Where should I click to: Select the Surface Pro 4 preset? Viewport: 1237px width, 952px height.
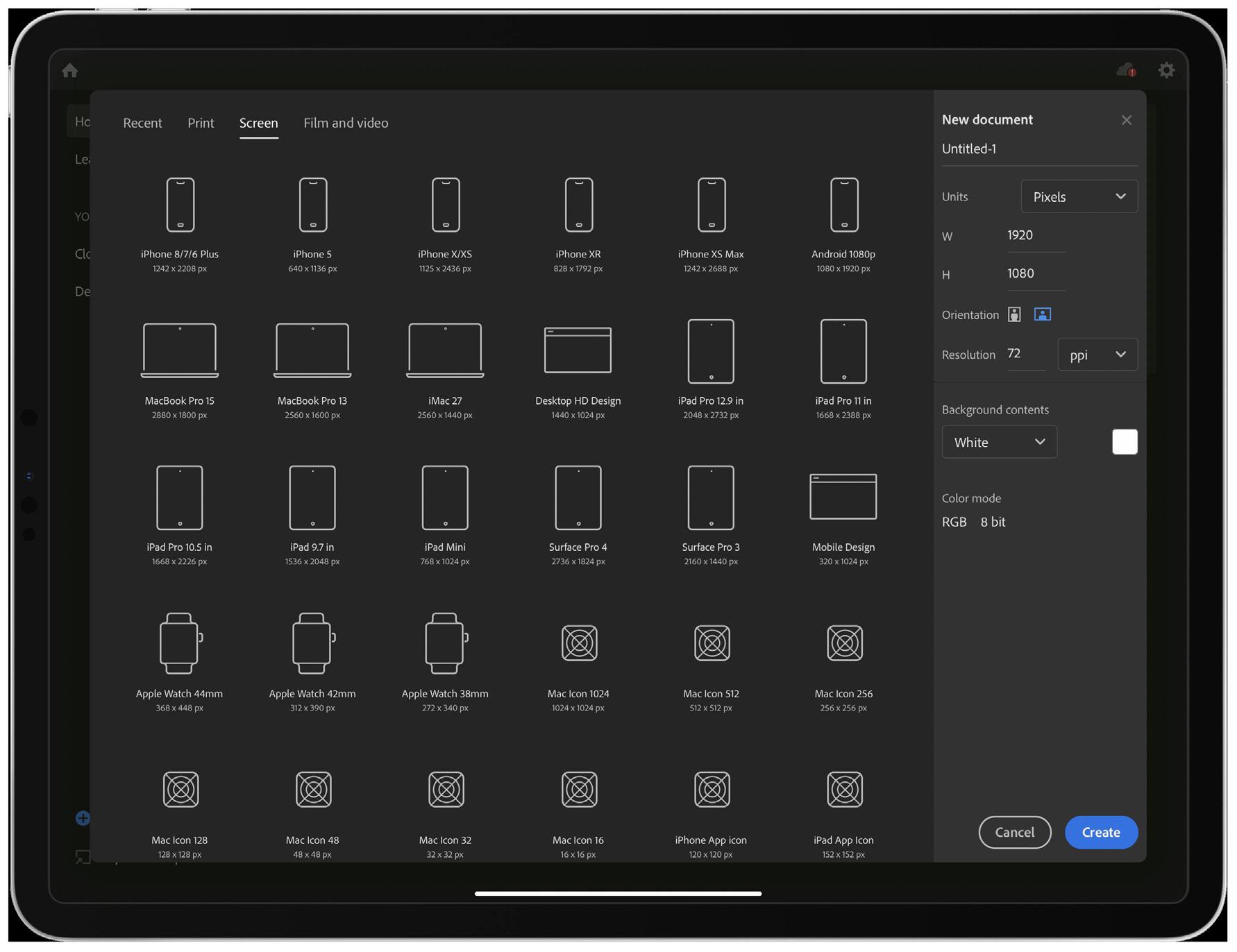578,516
